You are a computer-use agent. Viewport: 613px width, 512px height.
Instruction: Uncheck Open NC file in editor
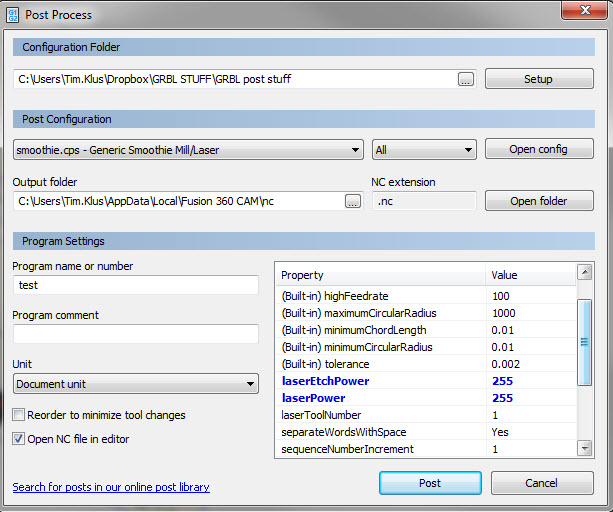click(19, 438)
